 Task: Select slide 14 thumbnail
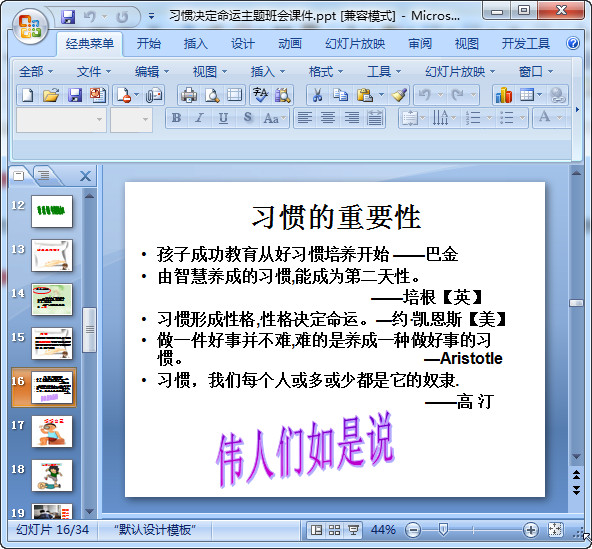coord(52,299)
